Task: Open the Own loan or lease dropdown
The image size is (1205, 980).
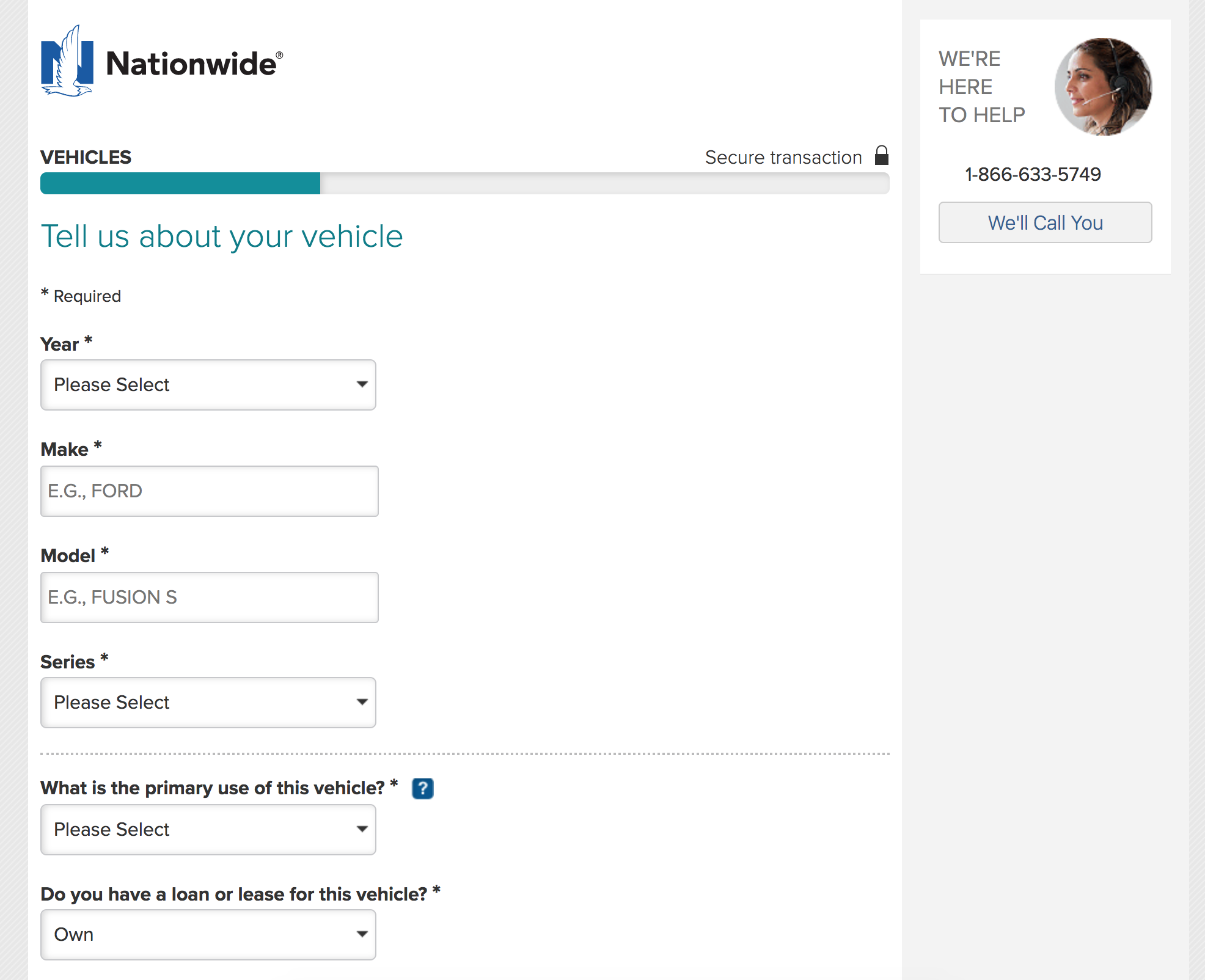Action: [208, 935]
